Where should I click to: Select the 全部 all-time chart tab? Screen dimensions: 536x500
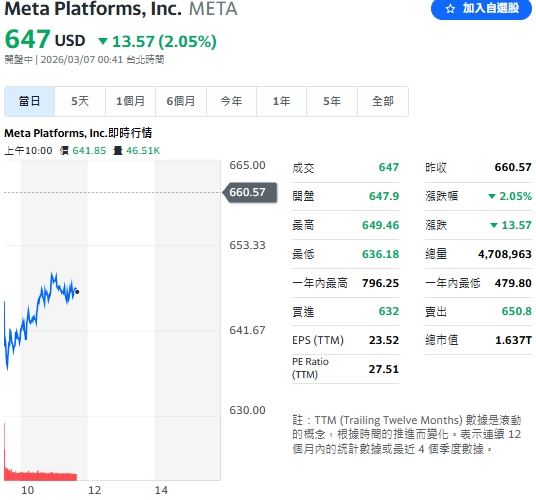pyautogui.click(x=383, y=101)
